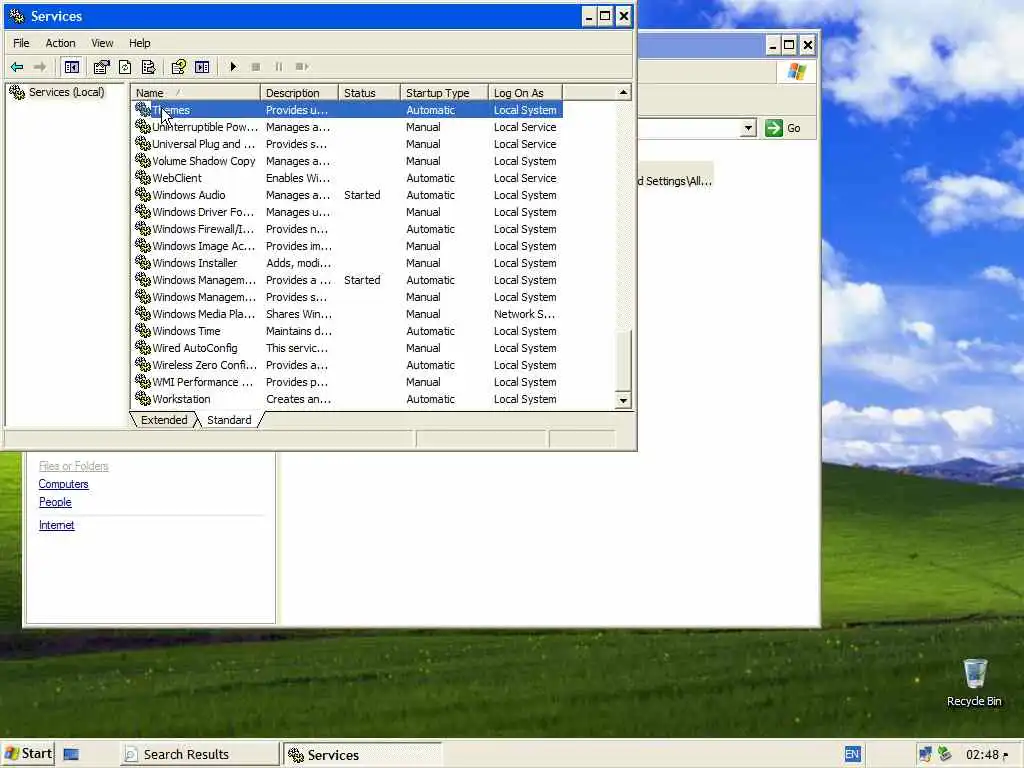
Task: Click the gear icon of WMI Performance Adapter
Action: point(142,381)
